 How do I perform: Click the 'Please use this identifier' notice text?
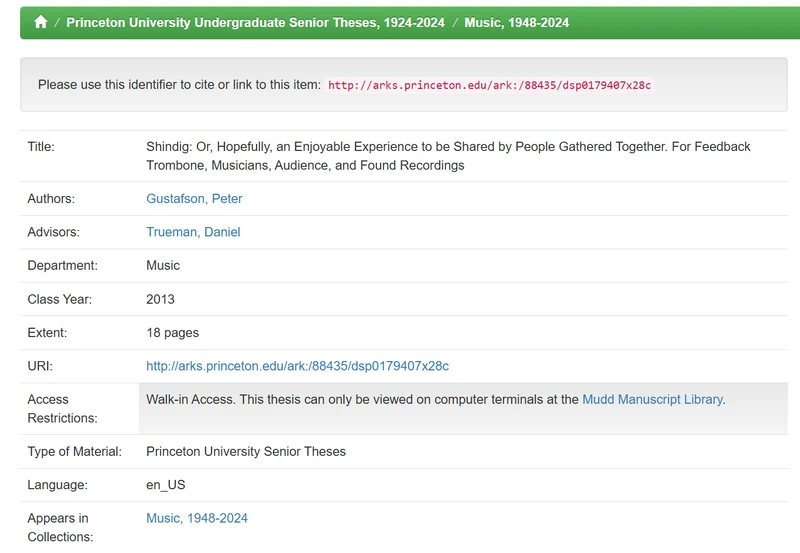coord(179,85)
